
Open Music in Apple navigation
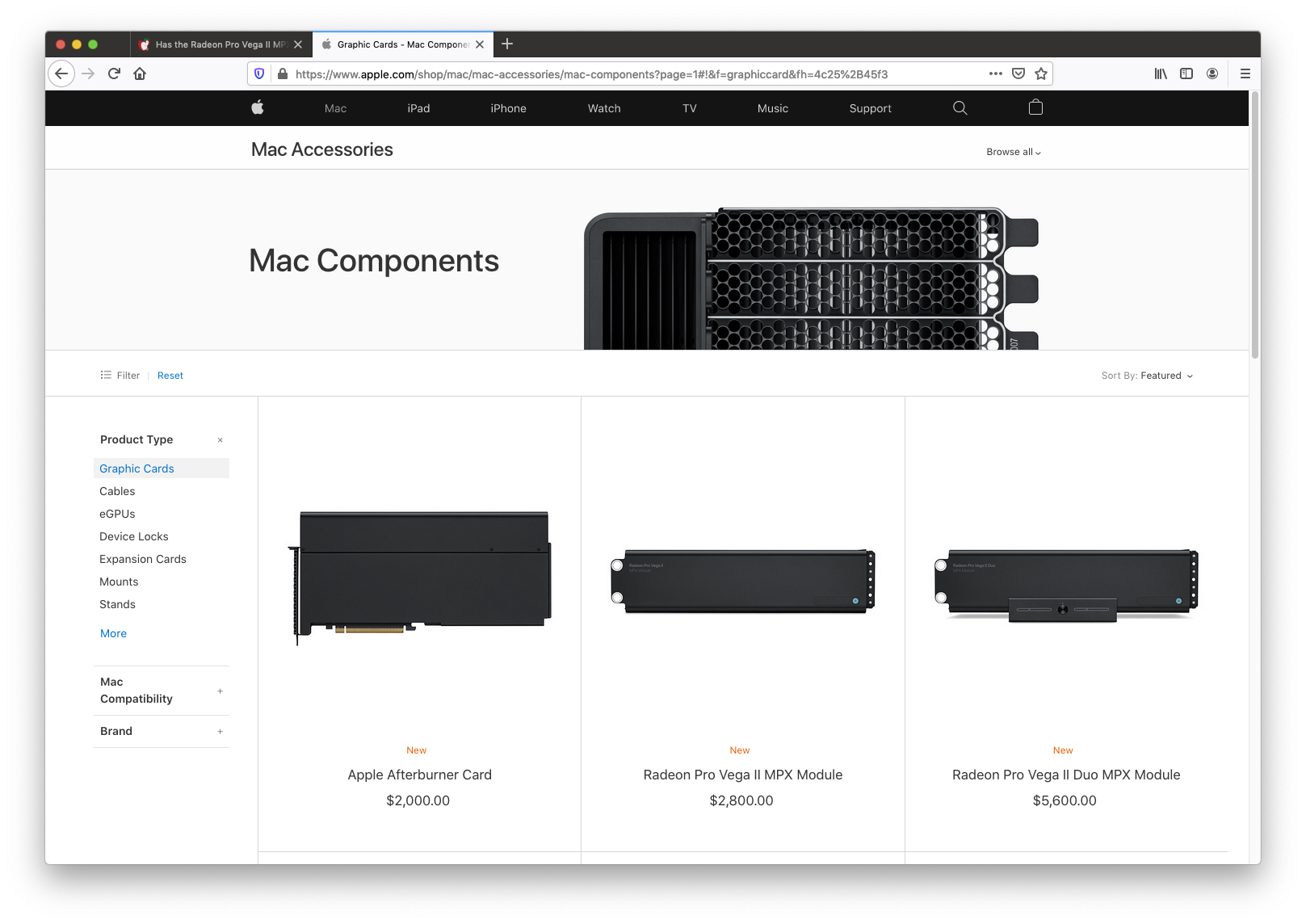click(x=772, y=108)
